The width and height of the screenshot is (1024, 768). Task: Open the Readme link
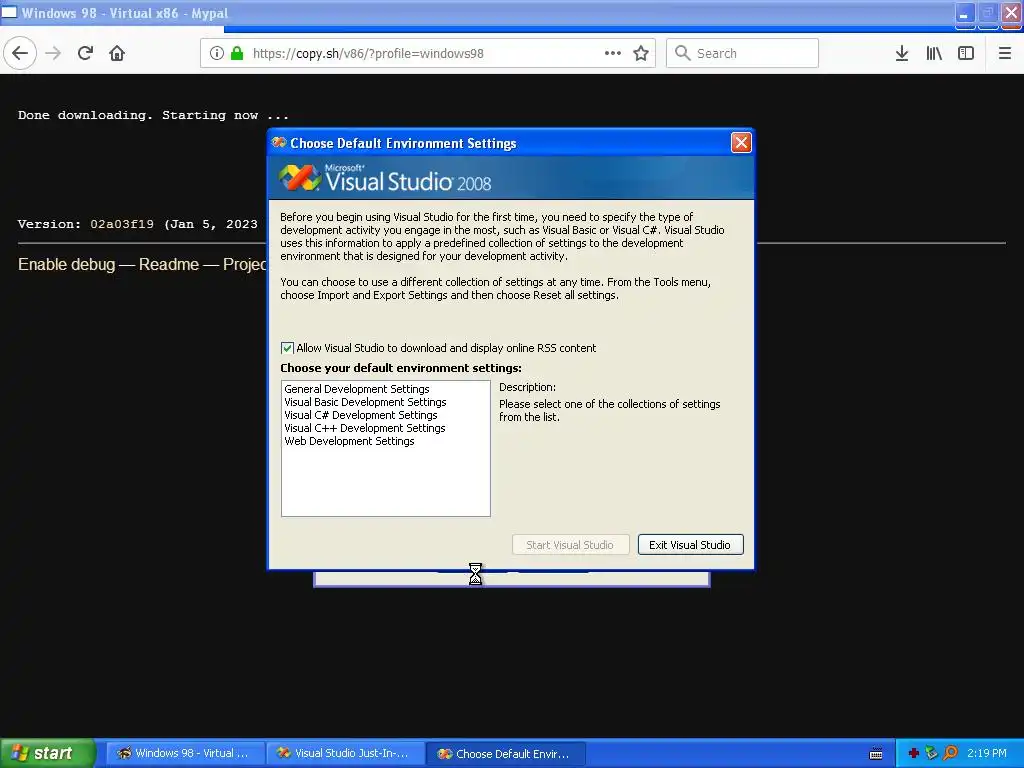tap(168, 264)
